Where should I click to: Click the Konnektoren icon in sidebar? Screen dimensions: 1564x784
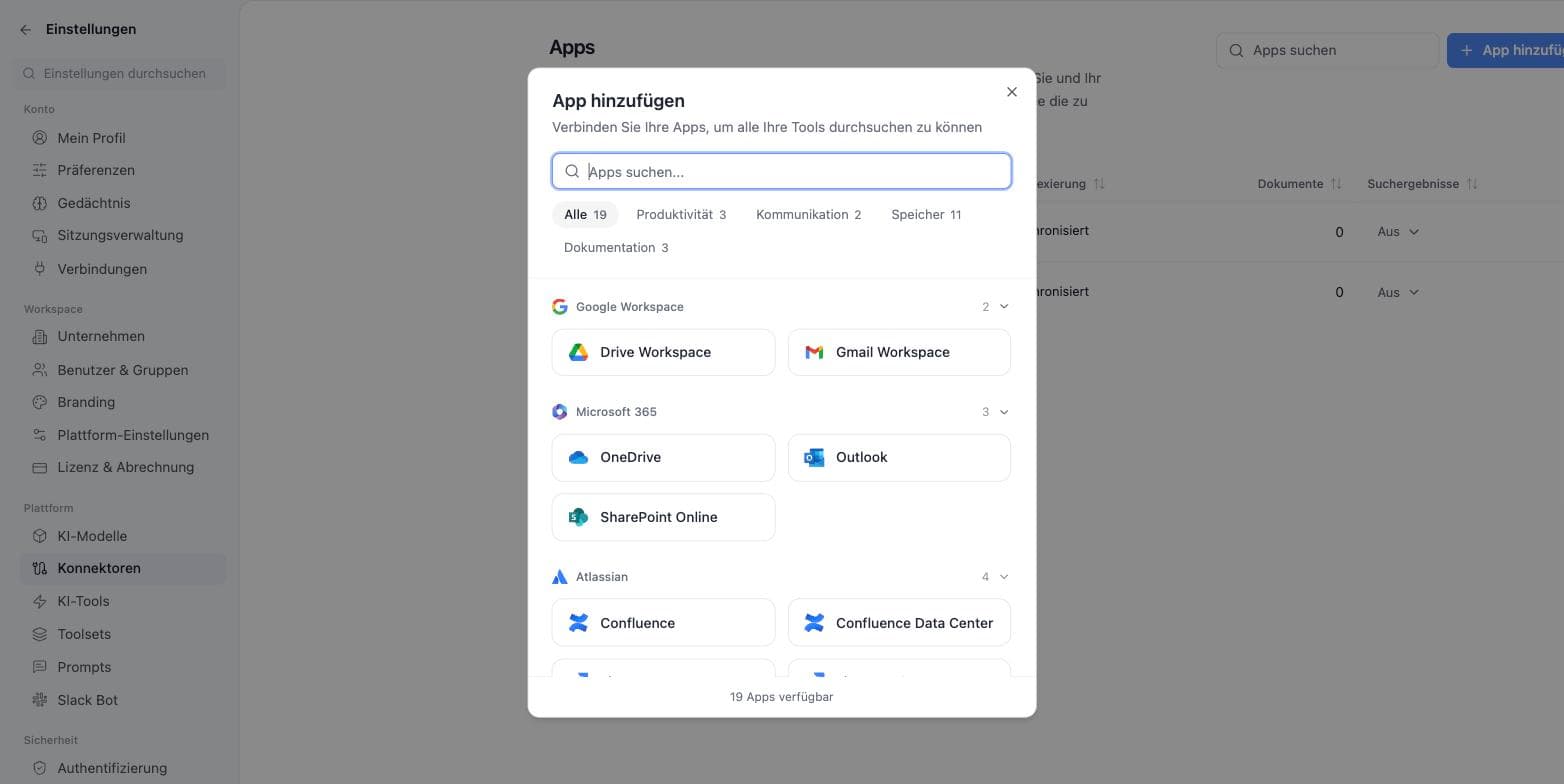point(40,568)
